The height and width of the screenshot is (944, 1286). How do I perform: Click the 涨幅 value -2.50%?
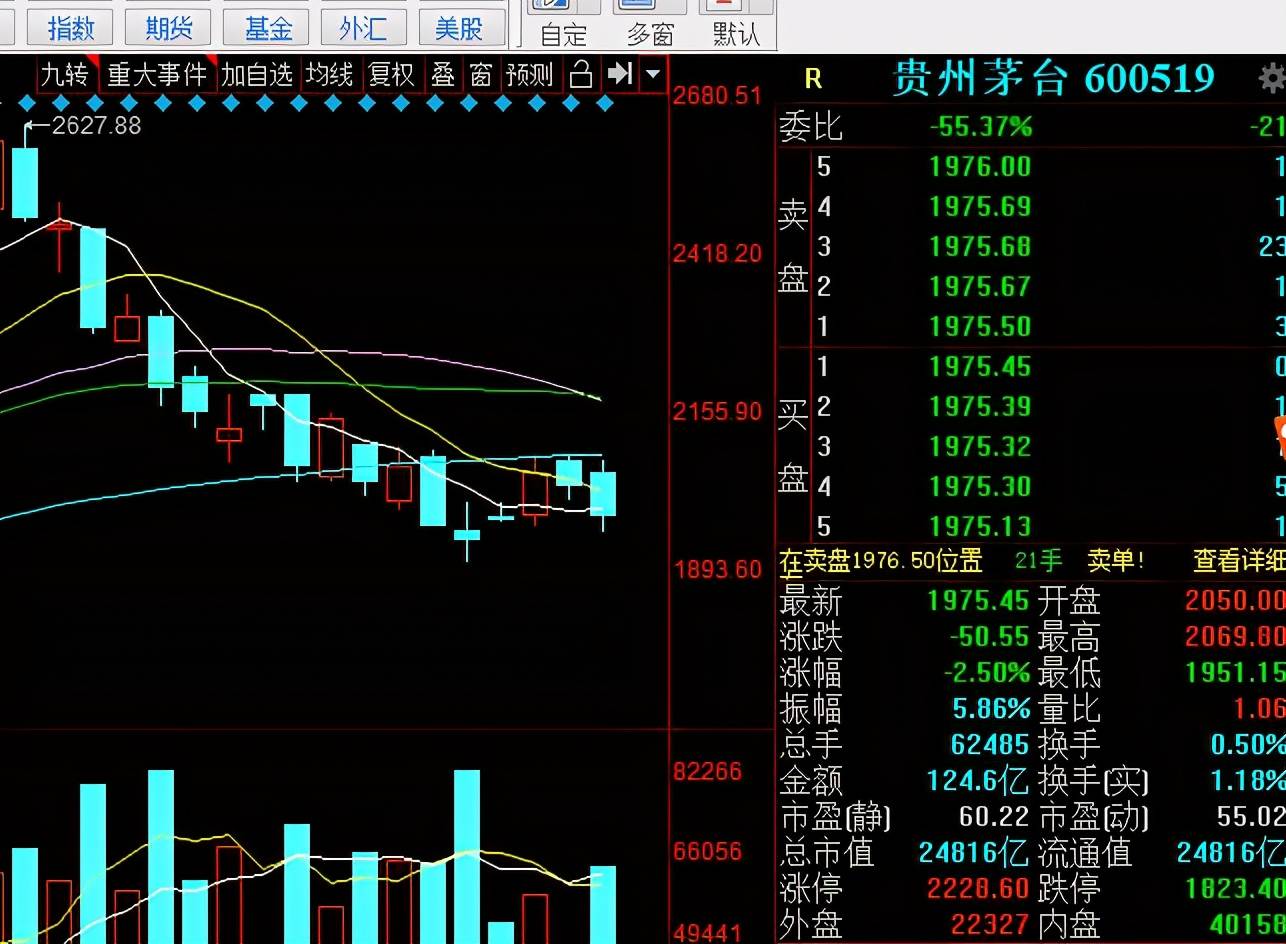point(987,672)
